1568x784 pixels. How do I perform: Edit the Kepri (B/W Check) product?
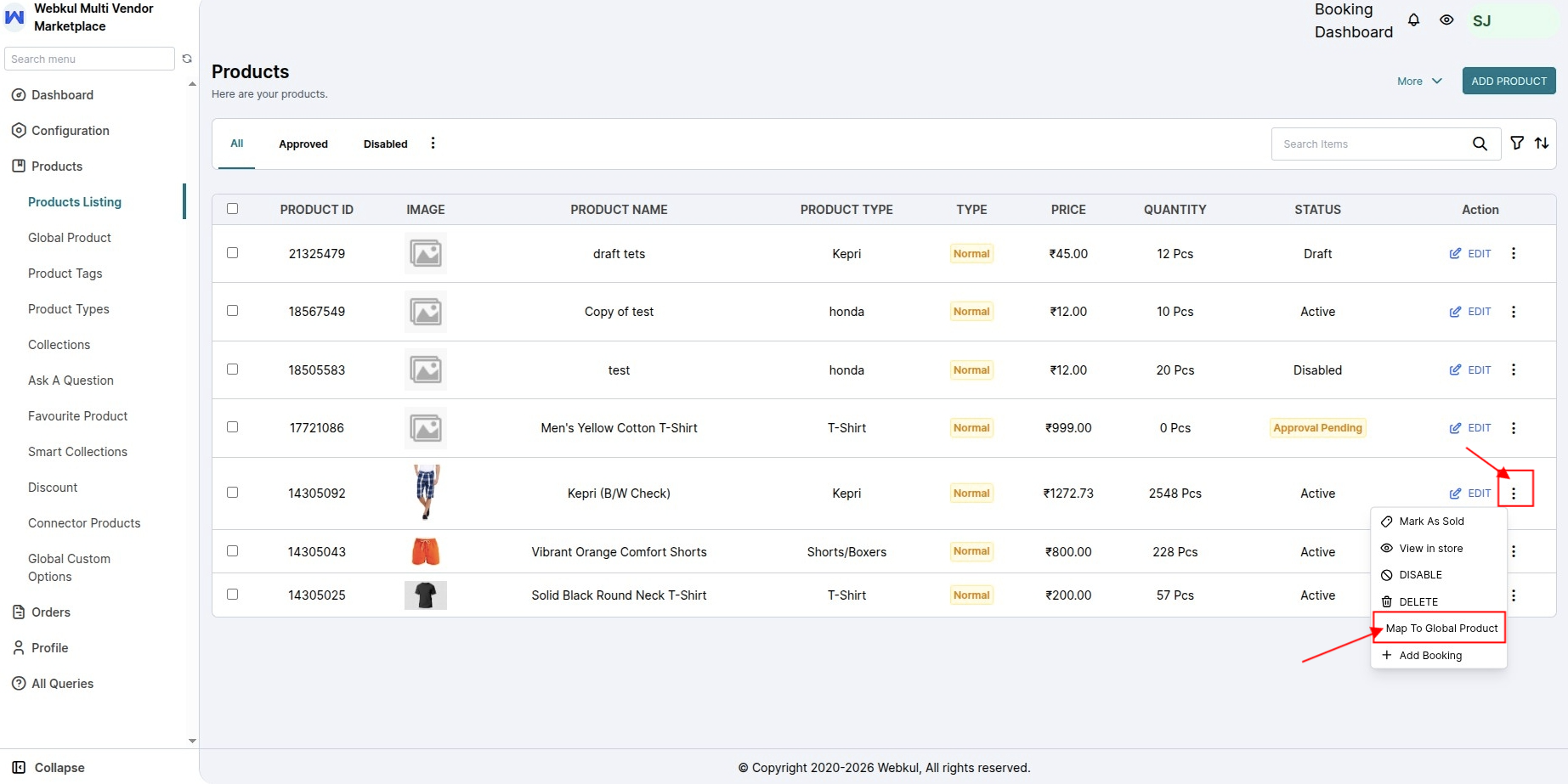click(x=1470, y=494)
